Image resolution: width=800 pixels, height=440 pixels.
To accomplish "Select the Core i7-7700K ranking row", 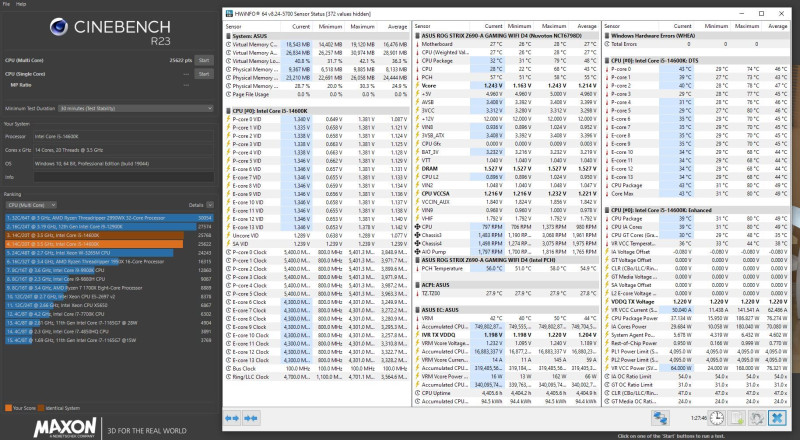I will tap(109, 314).
